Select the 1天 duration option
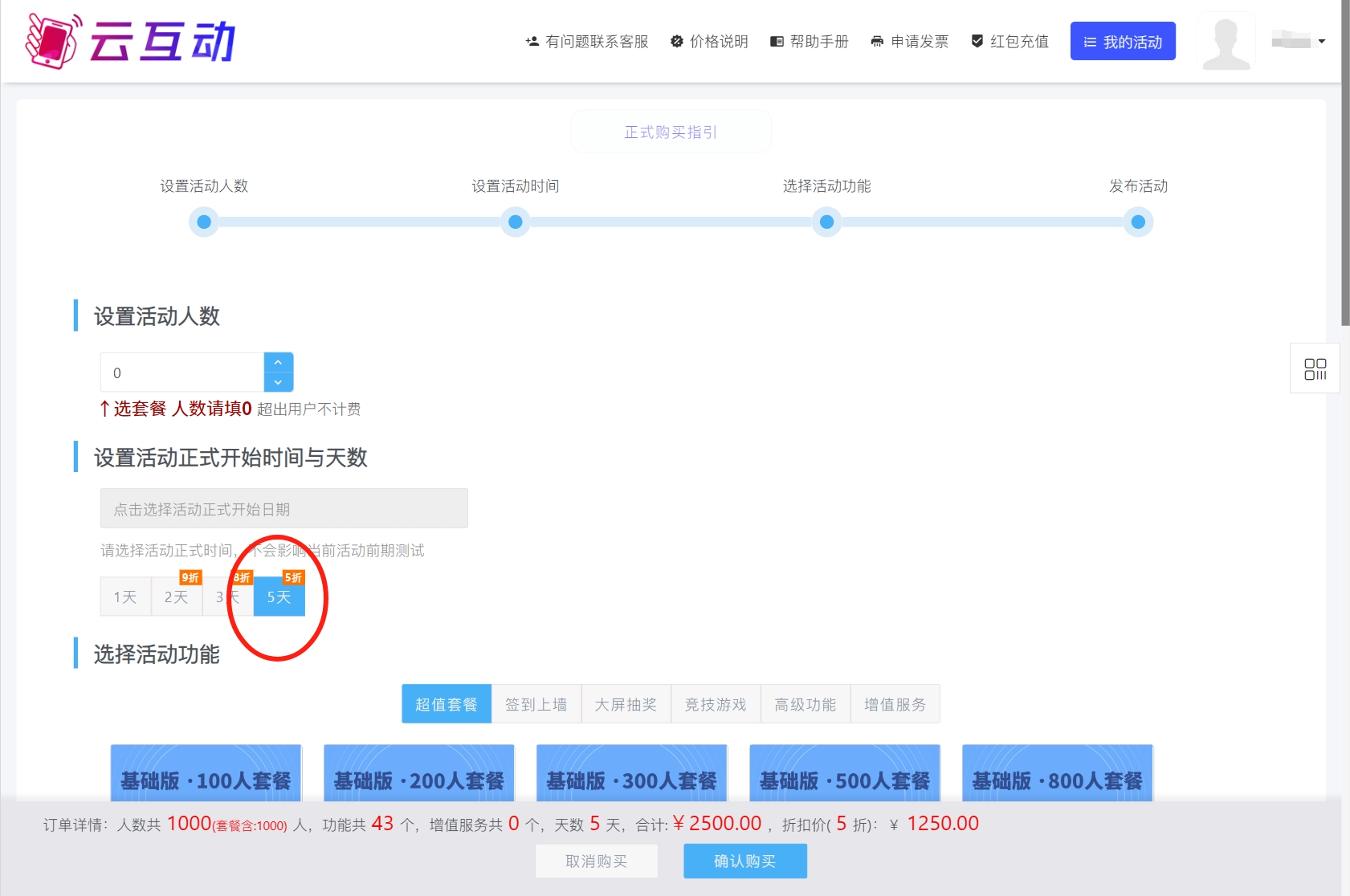The image size is (1350, 896). pos(125,597)
